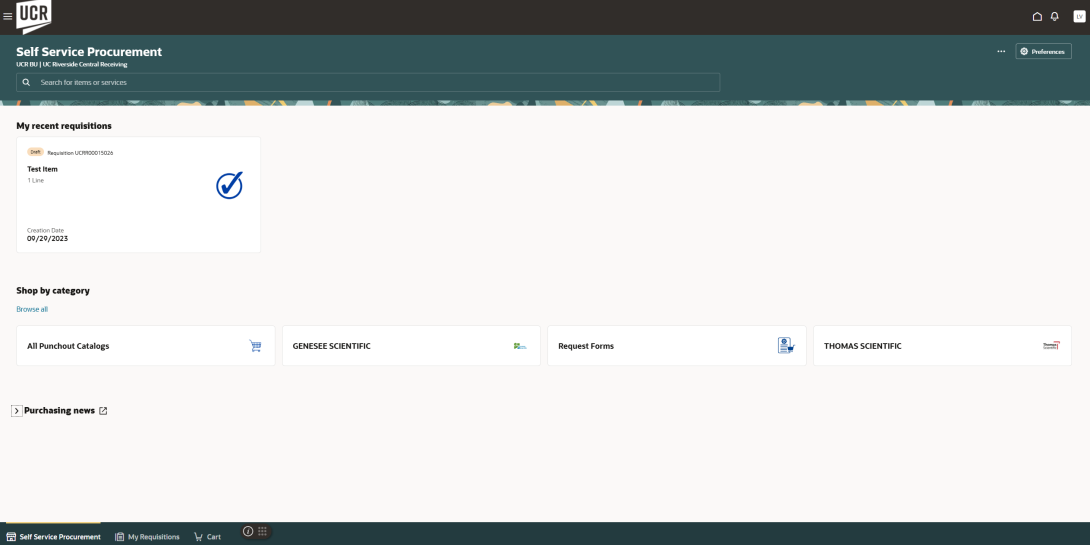Screen dimensions: 1090x545
Task: Click the Browse all link
Action: (x=32, y=309)
